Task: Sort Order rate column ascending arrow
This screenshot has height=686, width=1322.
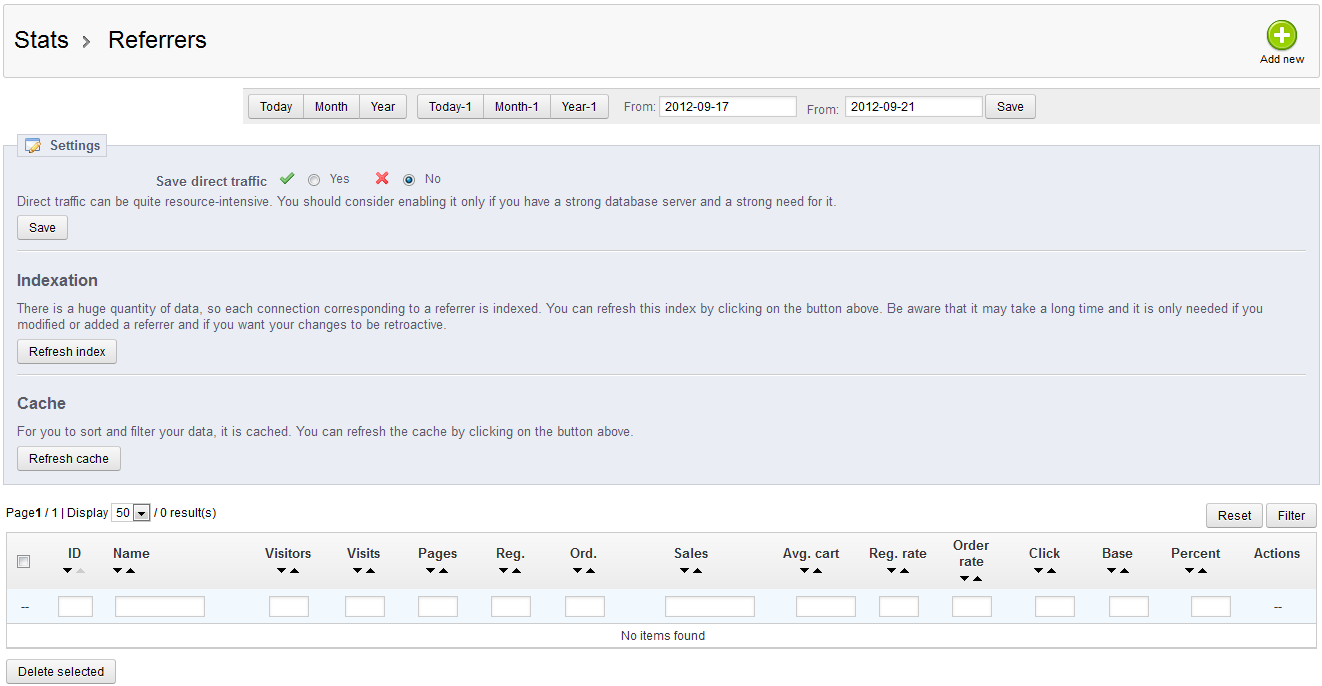Action: tap(977, 579)
